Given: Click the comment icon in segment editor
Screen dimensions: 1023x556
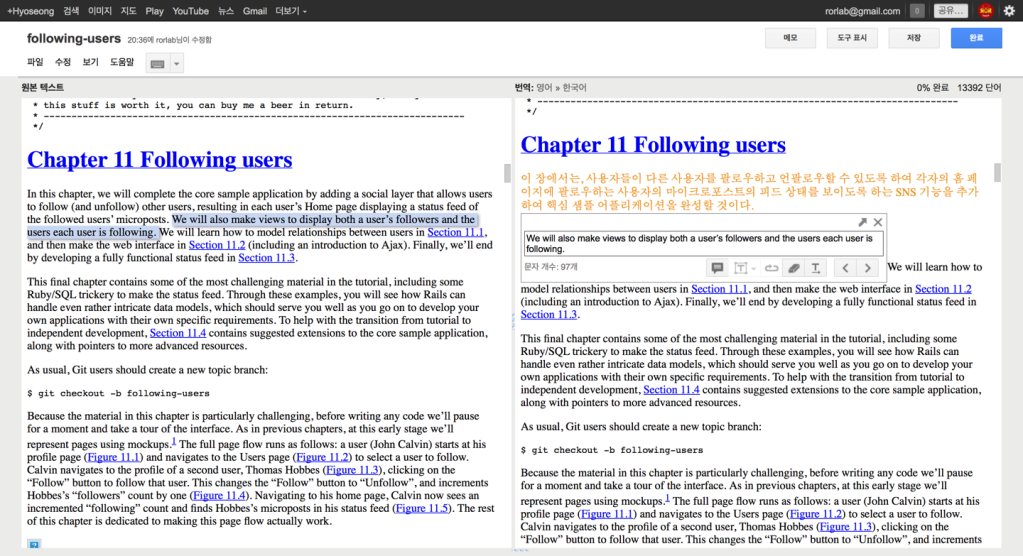Looking at the screenshot, I should (x=716, y=268).
